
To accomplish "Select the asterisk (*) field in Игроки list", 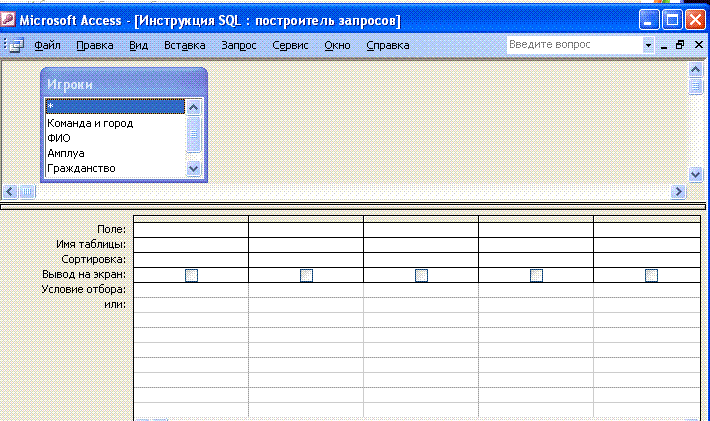I will (x=115, y=106).
